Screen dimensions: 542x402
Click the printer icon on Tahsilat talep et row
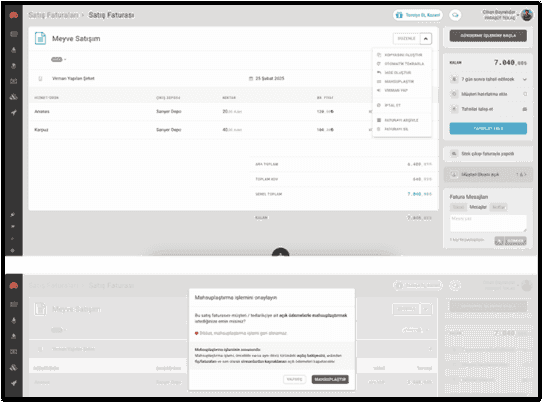(x=525, y=109)
